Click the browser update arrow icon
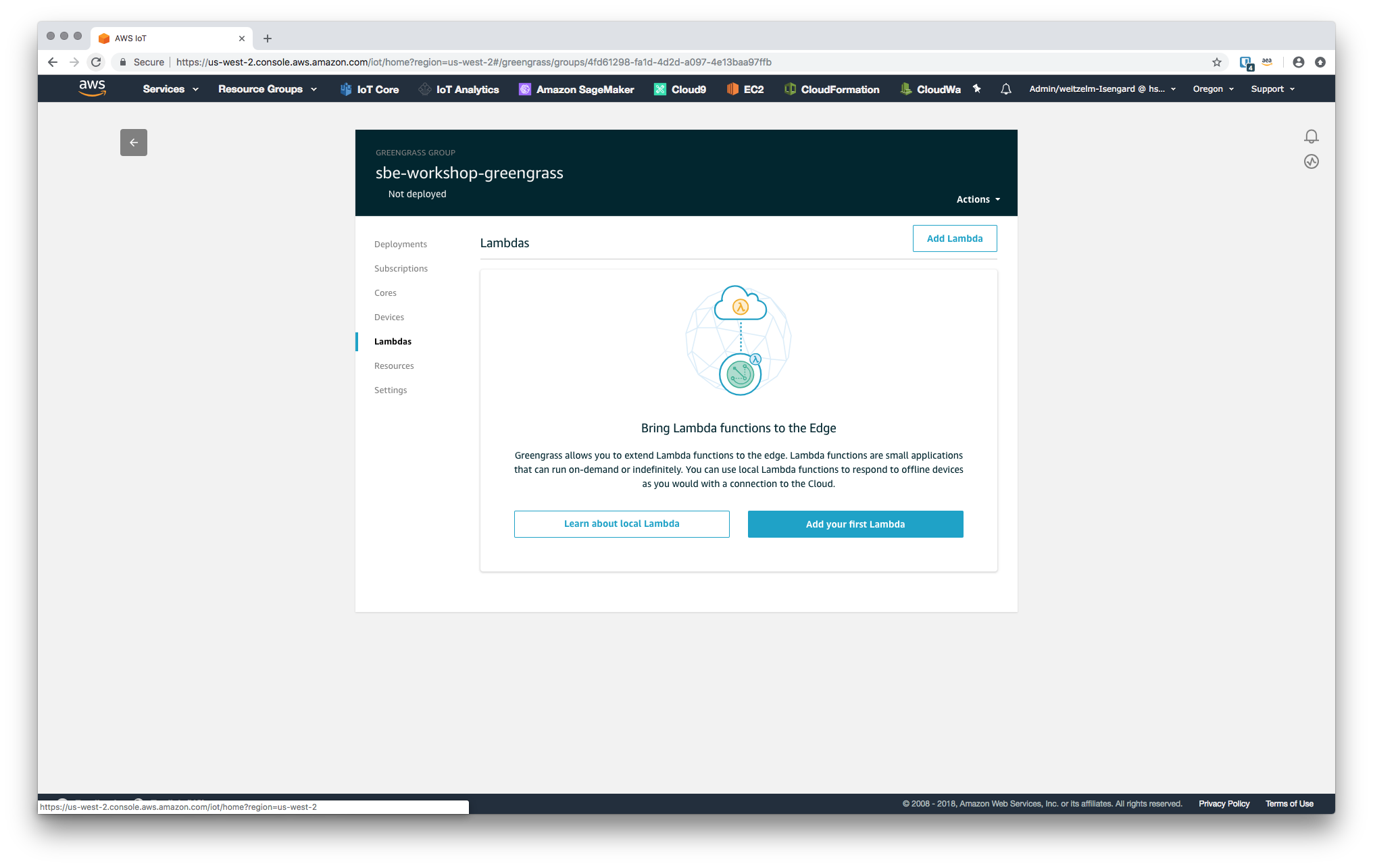The image size is (1373, 868). coord(1320,62)
